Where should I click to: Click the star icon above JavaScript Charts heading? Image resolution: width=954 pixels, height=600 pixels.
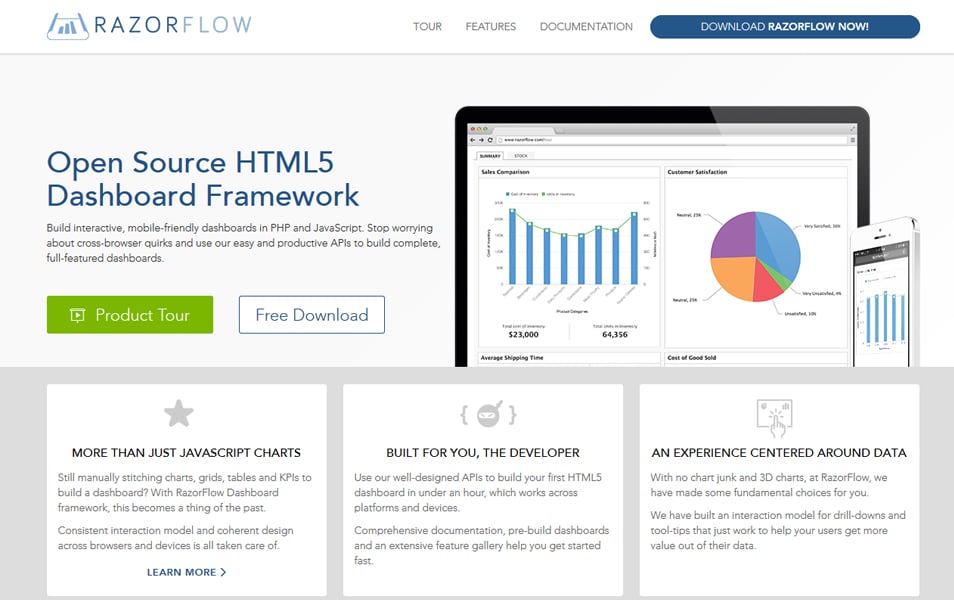click(x=178, y=413)
